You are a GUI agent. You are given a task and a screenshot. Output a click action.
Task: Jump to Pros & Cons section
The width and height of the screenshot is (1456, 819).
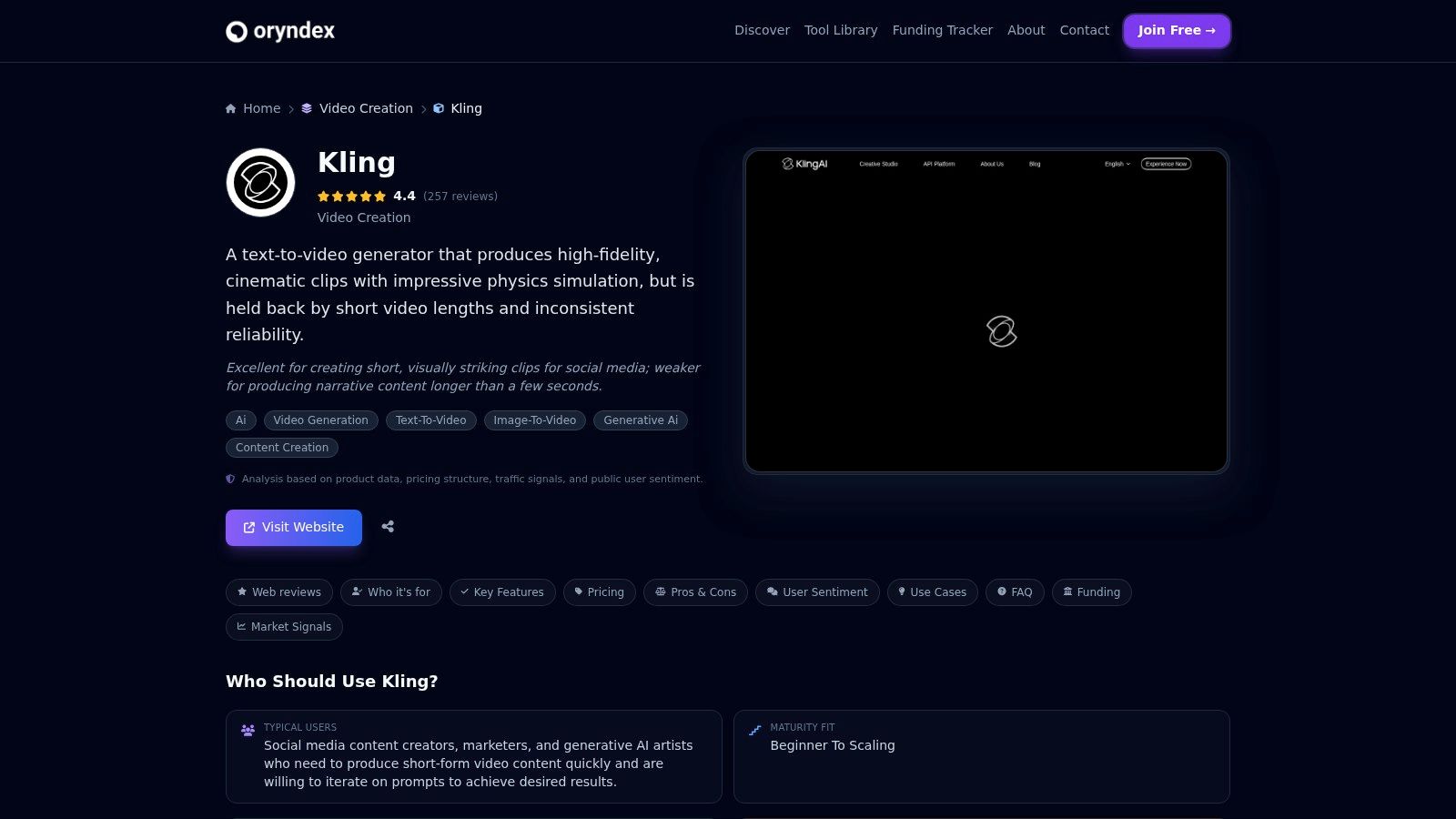[x=696, y=592]
